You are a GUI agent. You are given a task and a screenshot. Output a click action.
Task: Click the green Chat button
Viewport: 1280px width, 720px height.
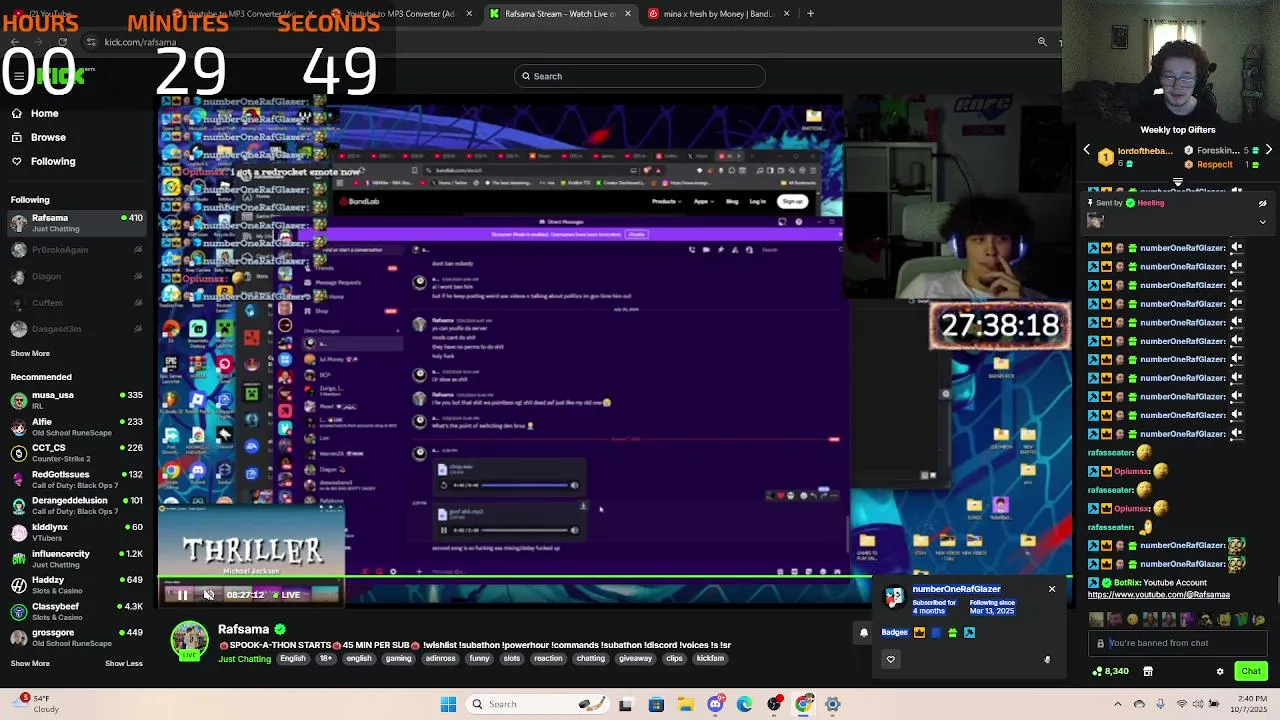pos(1251,671)
